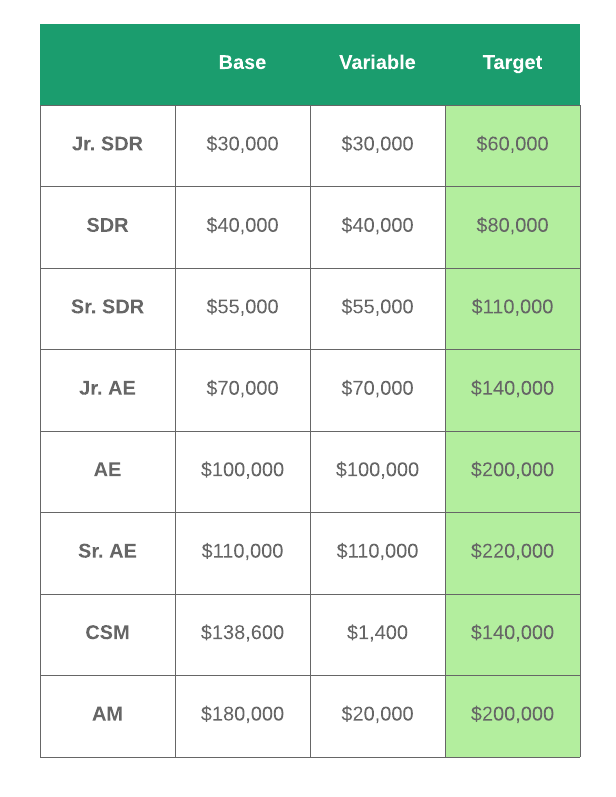This screenshot has width=616, height=797.
Task: Select the AM row label
Action: point(107,715)
